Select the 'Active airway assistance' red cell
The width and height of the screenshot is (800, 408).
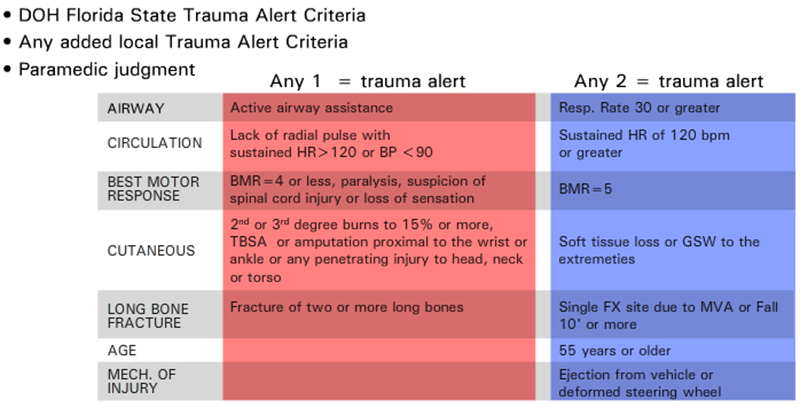click(310, 108)
